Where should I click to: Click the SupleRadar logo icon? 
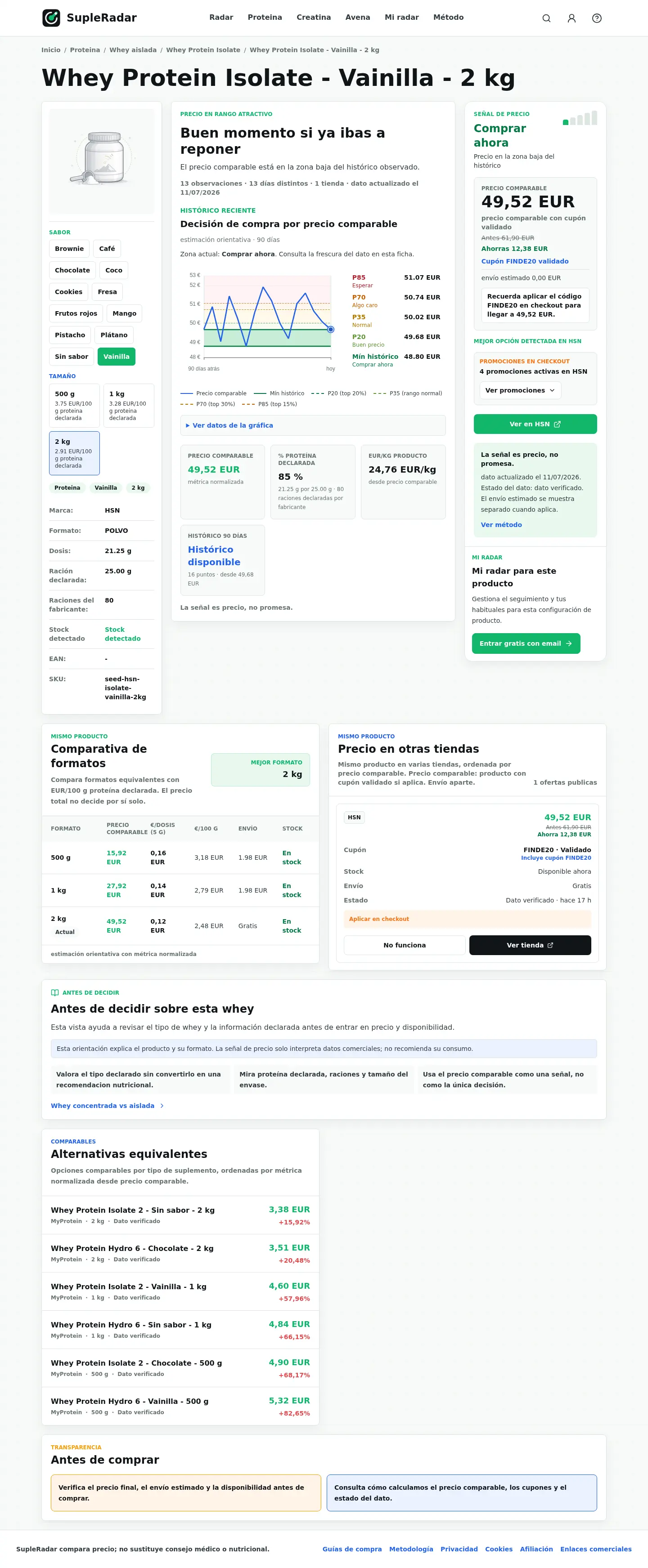click(x=51, y=18)
